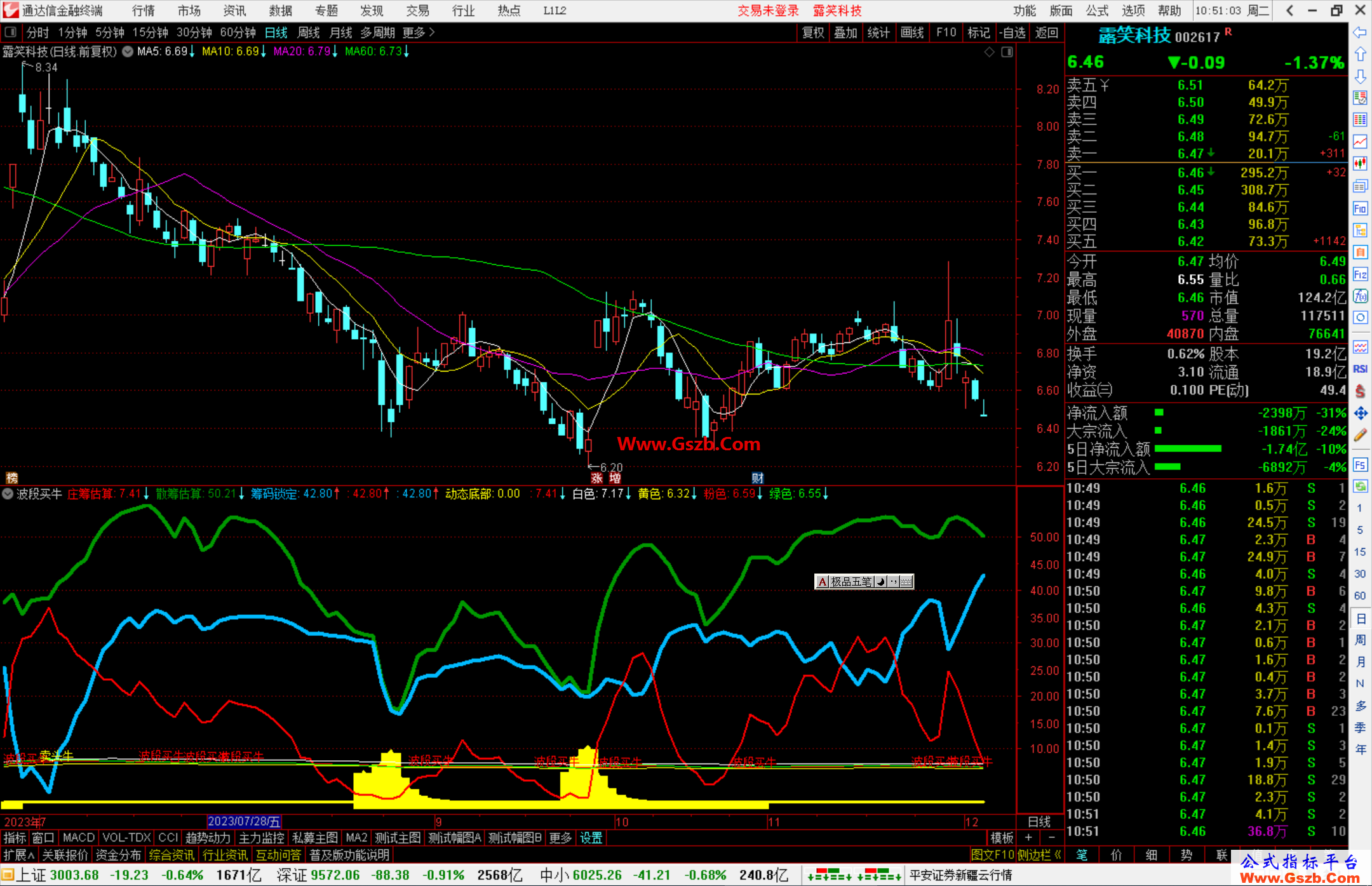The height and width of the screenshot is (886, 1372).
Task: Click the 极品五笔 input method bar
Action: click(864, 582)
